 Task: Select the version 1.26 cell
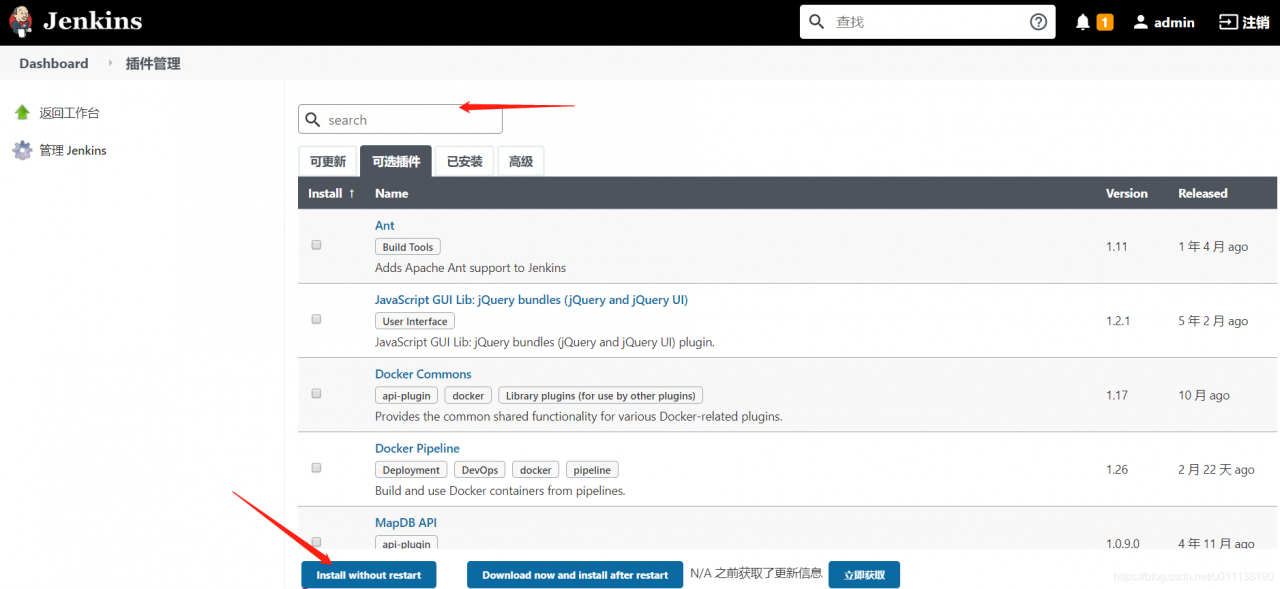point(1116,469)
